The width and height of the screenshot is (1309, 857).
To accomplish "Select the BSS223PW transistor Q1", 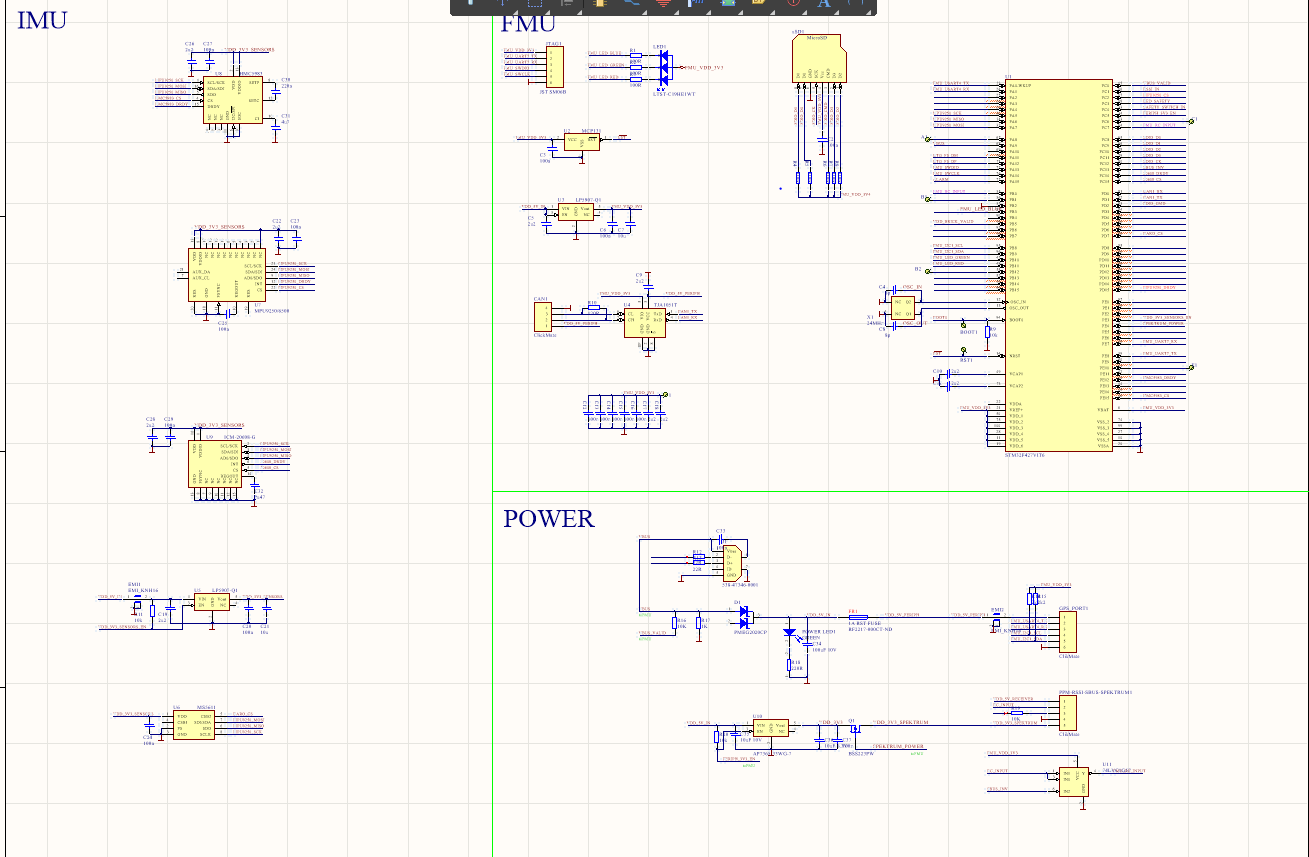I will click(x=855, y=728).
